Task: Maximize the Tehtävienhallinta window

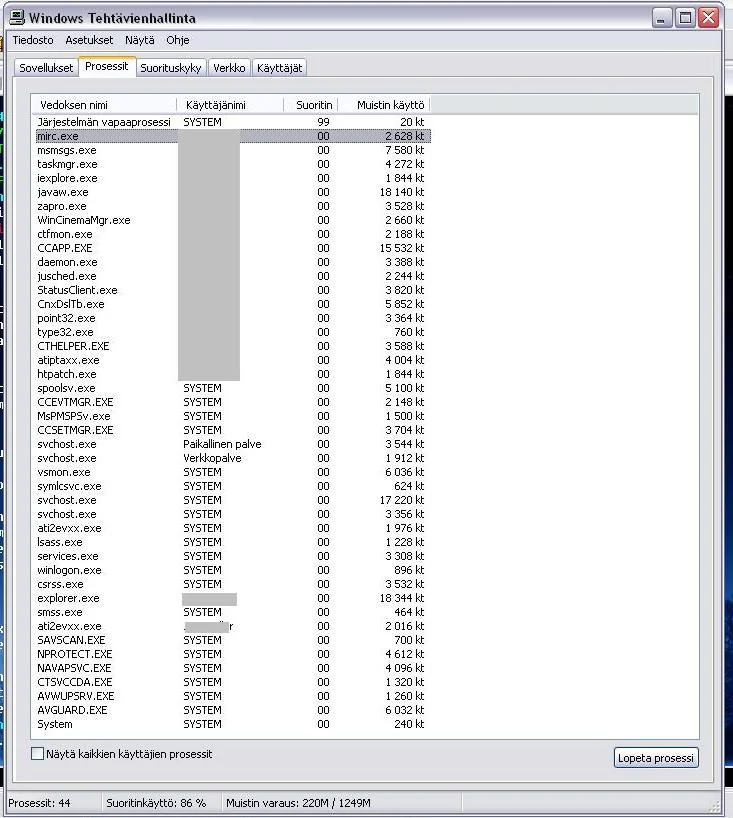Action: [x=685, y=17]
